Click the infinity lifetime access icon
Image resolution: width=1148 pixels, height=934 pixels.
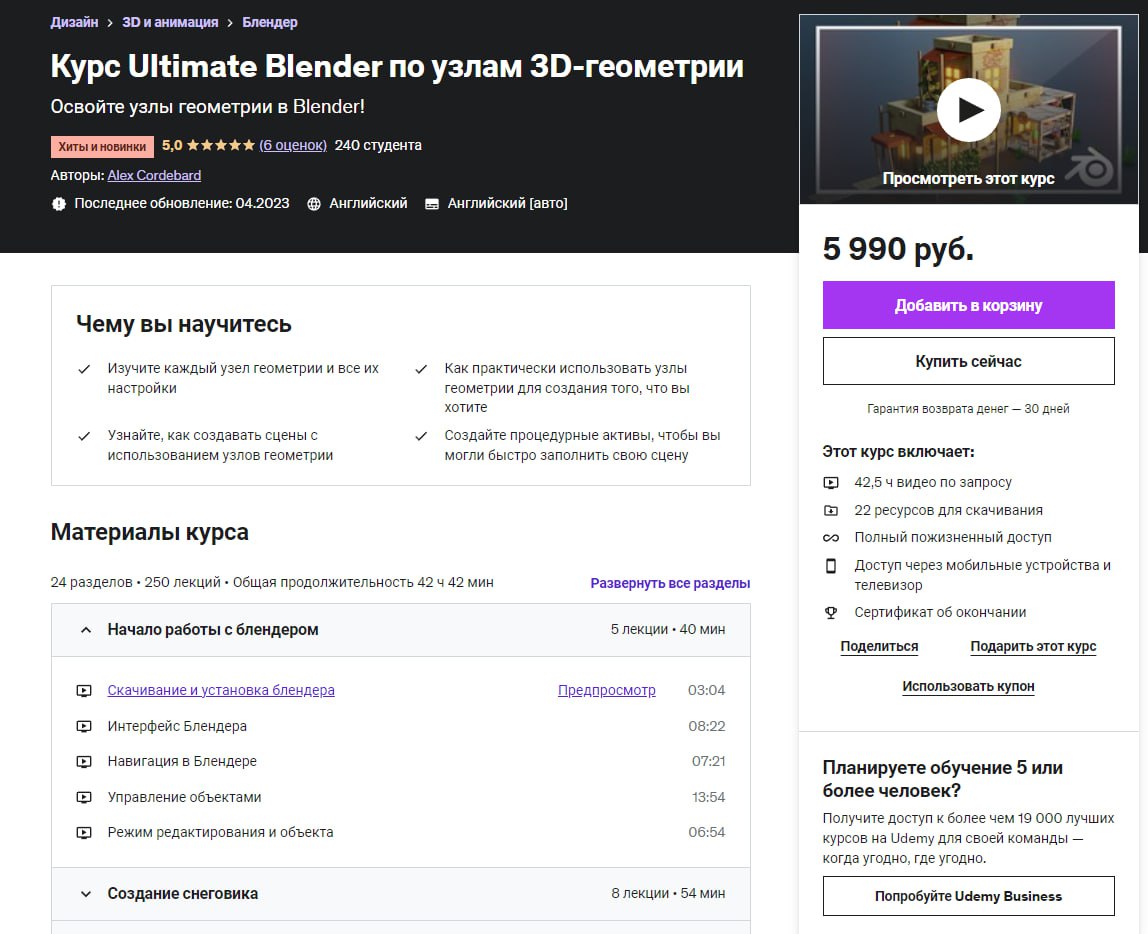pos(831,538)
